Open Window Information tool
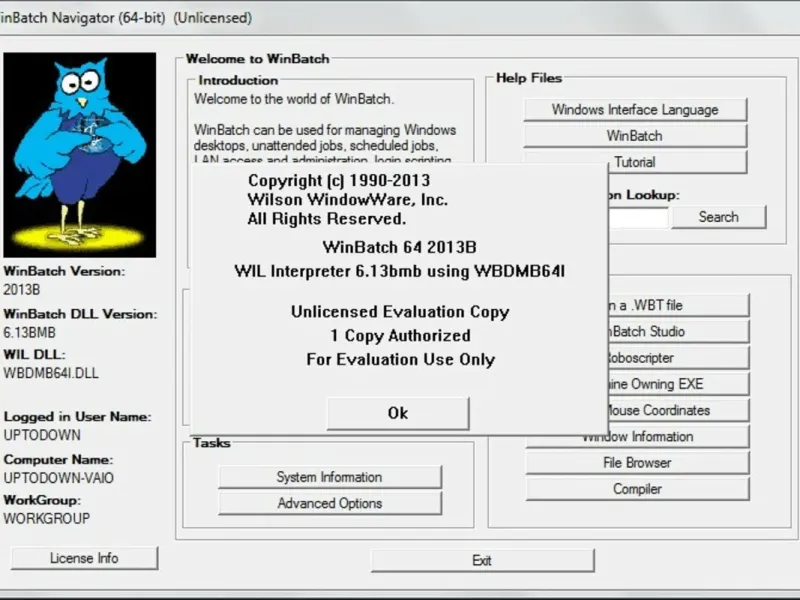Image resolution: width=800 pixels, height=600 pixels. pos(638,437)
